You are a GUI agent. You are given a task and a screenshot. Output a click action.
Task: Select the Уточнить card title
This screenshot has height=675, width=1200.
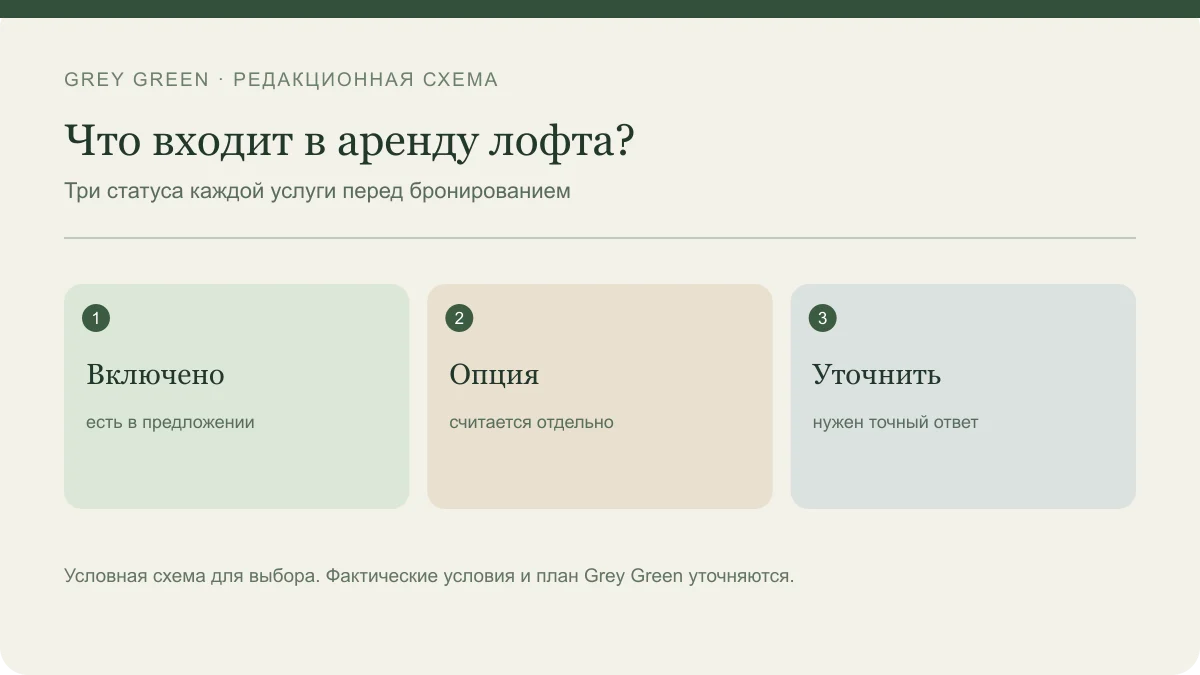[876, 374]
